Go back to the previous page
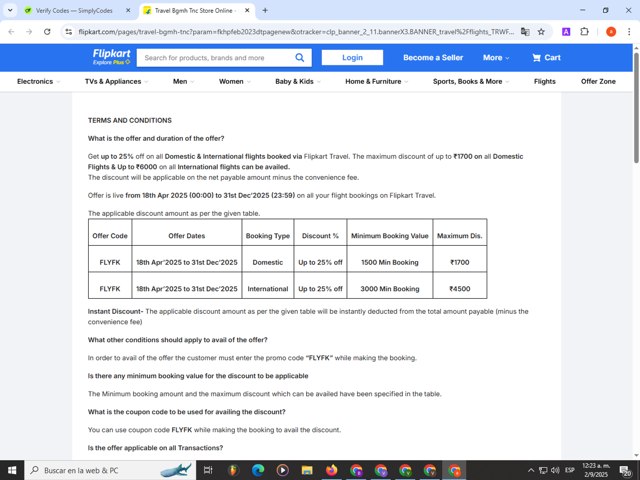 point(11,31)
